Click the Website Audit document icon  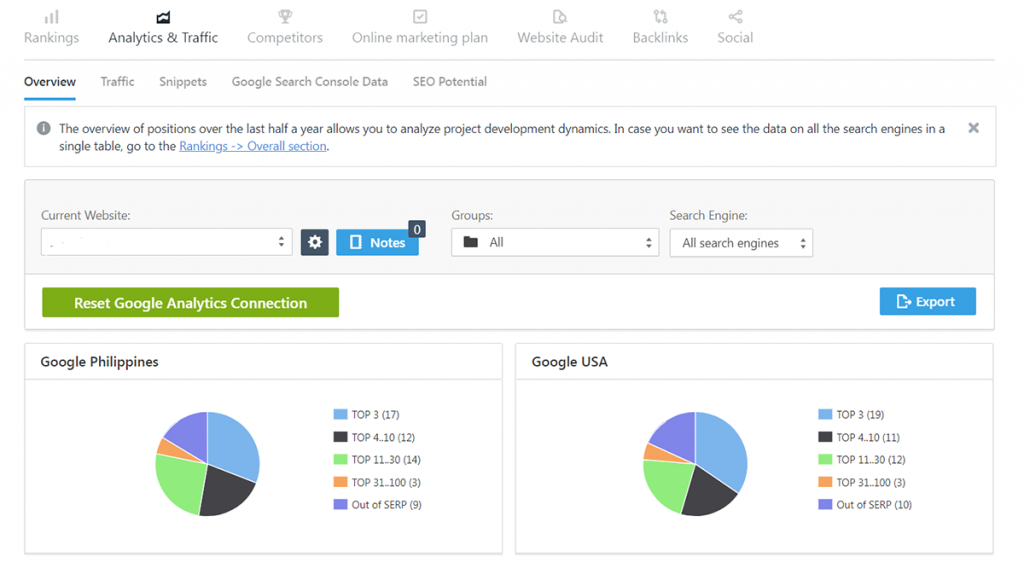(x=560, y=17)
